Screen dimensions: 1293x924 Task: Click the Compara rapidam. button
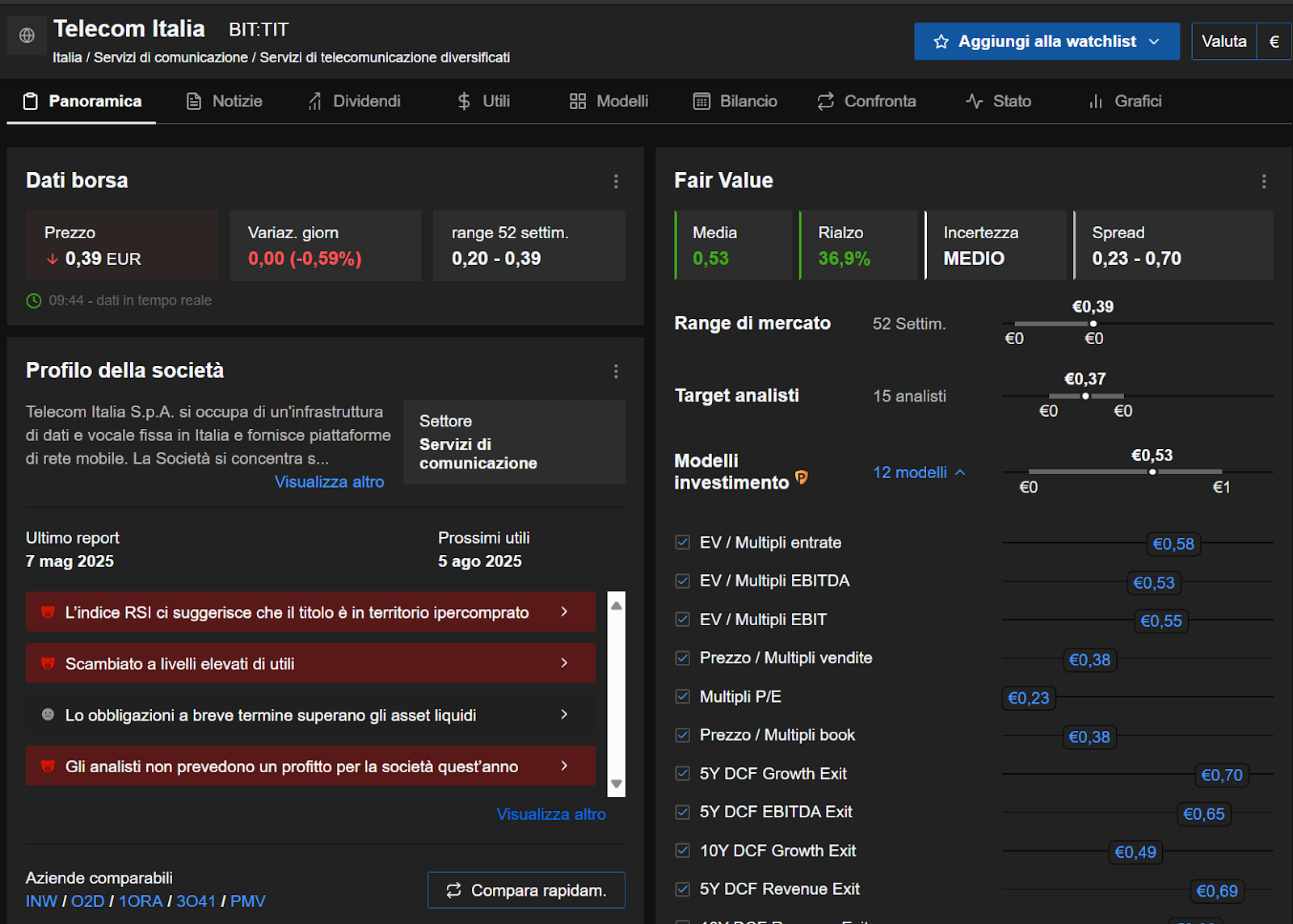(526, 890)
